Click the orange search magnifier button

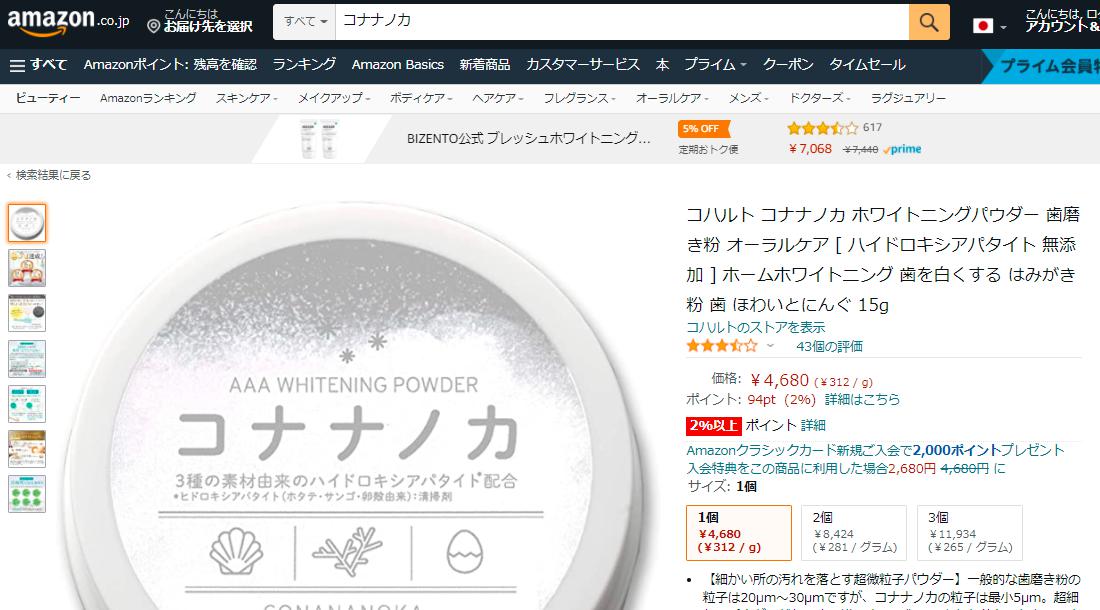929,22
